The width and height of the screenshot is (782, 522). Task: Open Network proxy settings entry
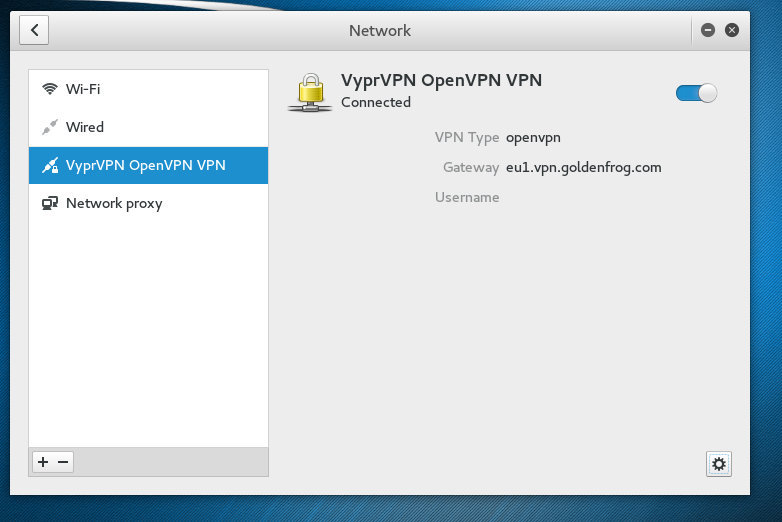coord(148,203)
